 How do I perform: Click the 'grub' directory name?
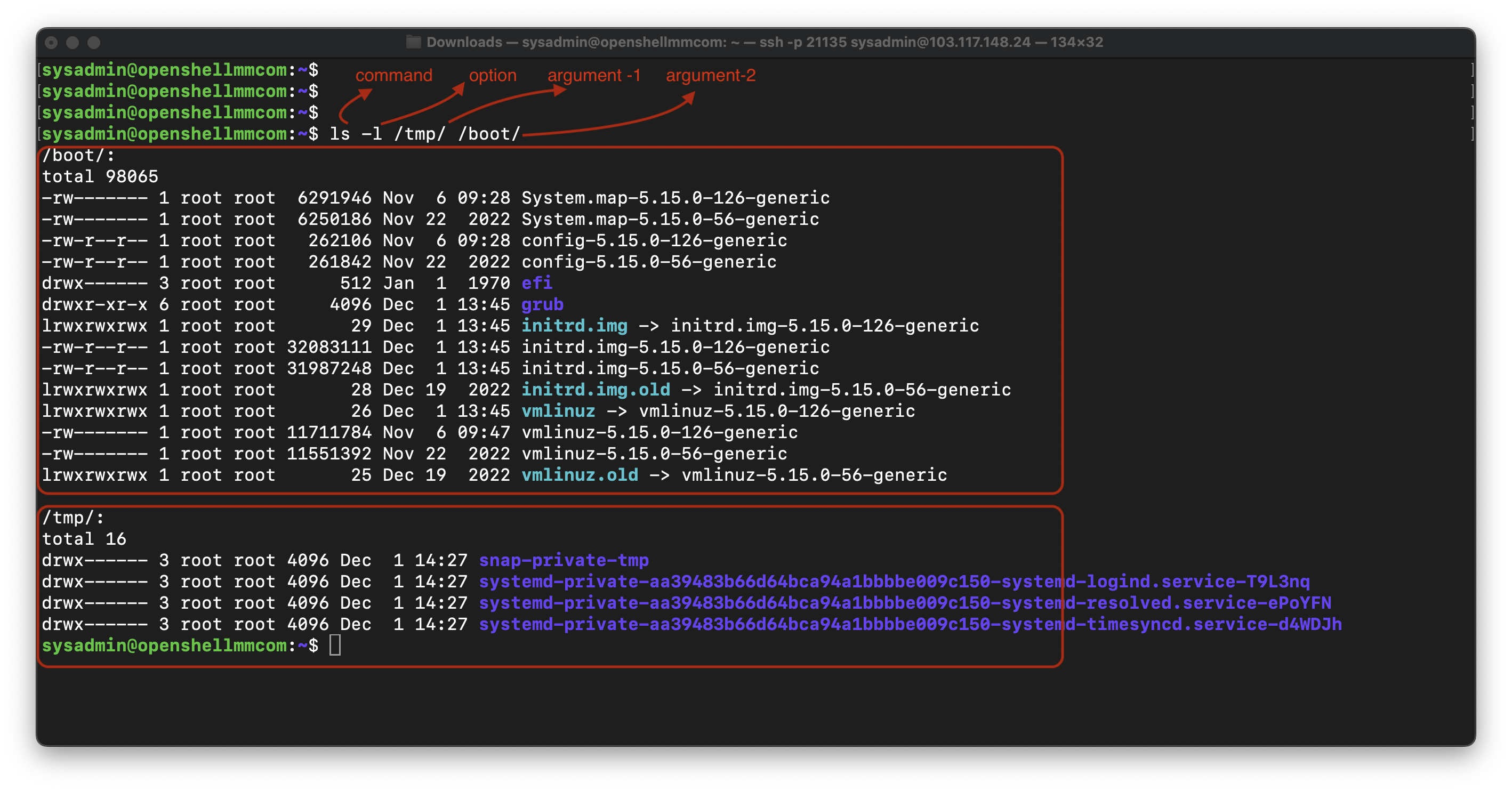click(542, 304)
